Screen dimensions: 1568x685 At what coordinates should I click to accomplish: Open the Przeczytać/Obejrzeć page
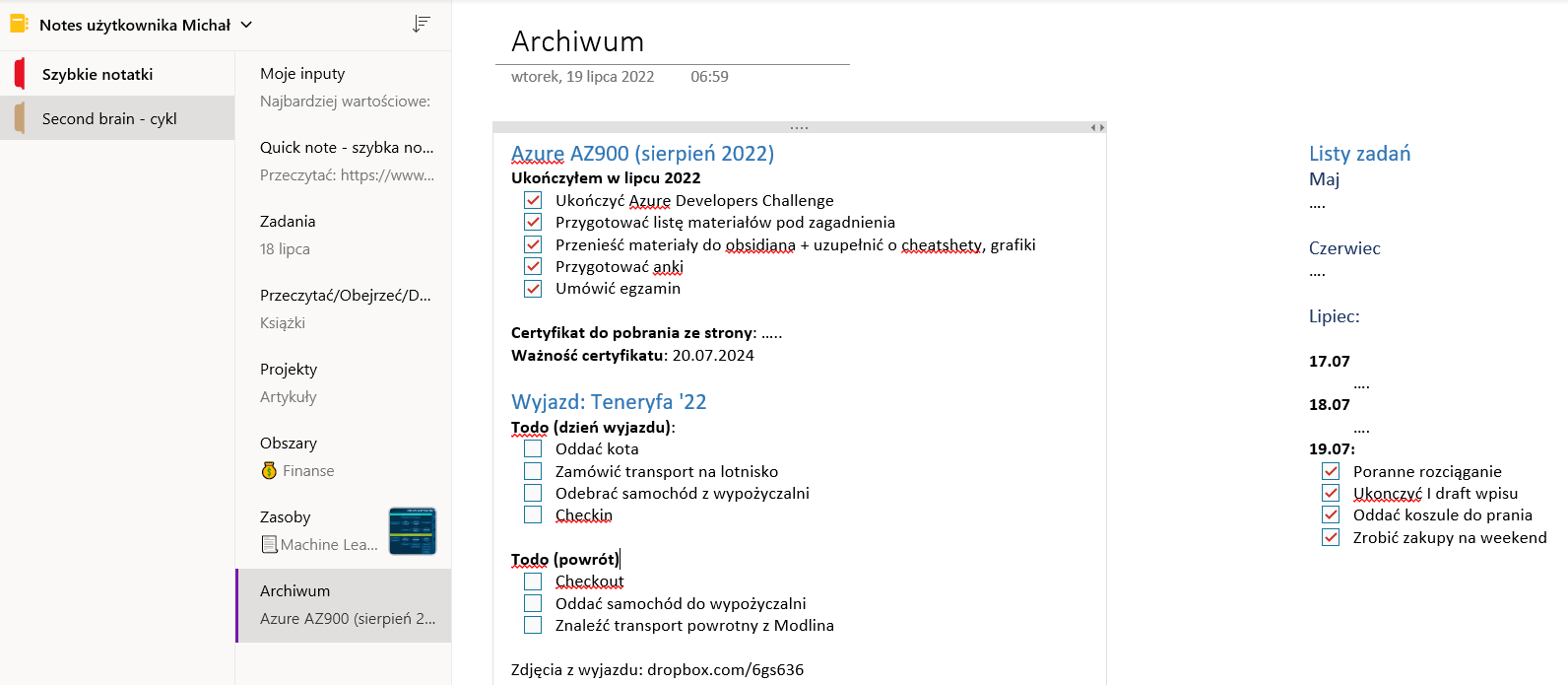point(344,309)
